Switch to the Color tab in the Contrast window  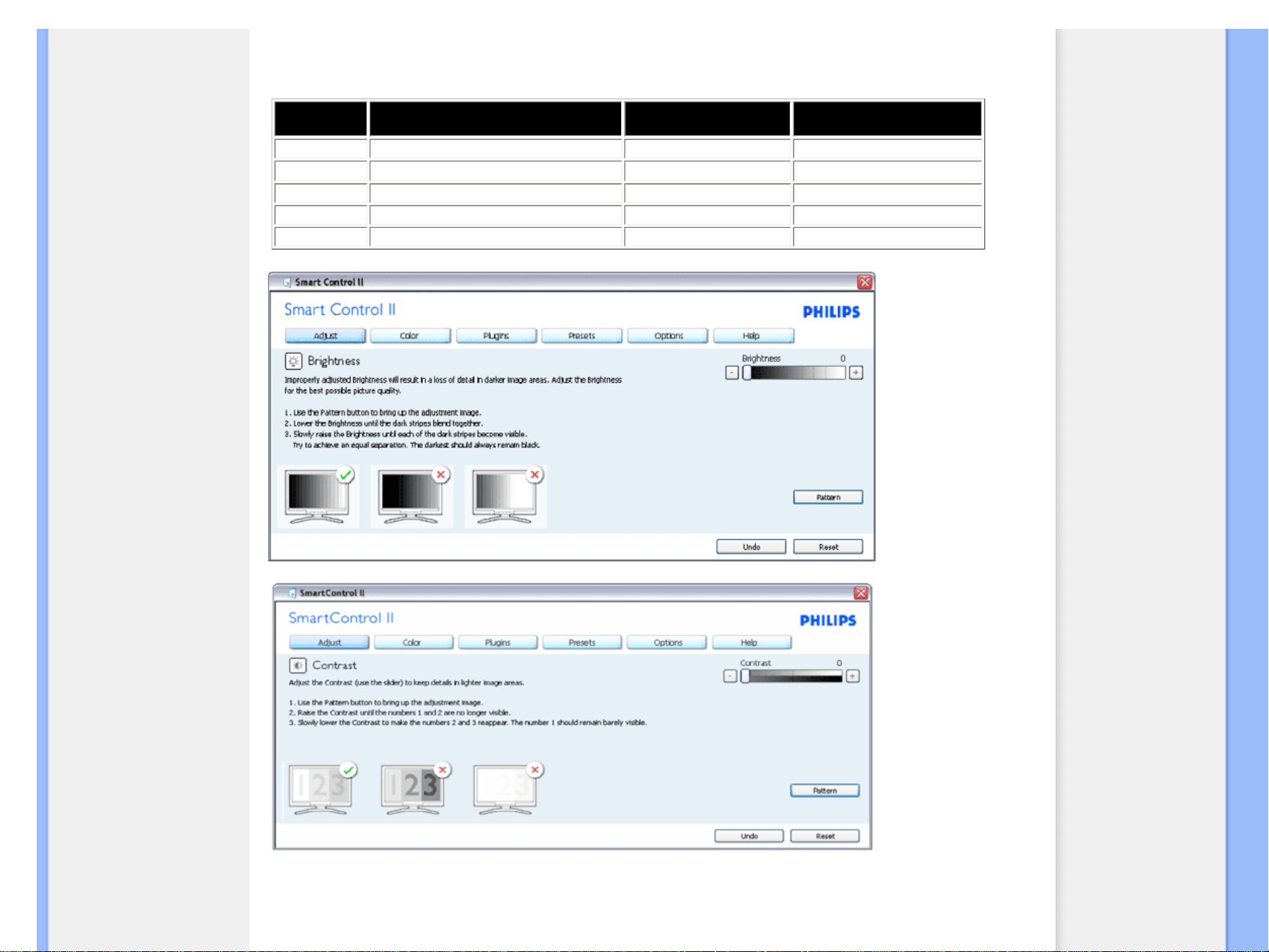[x=414, y=642]
